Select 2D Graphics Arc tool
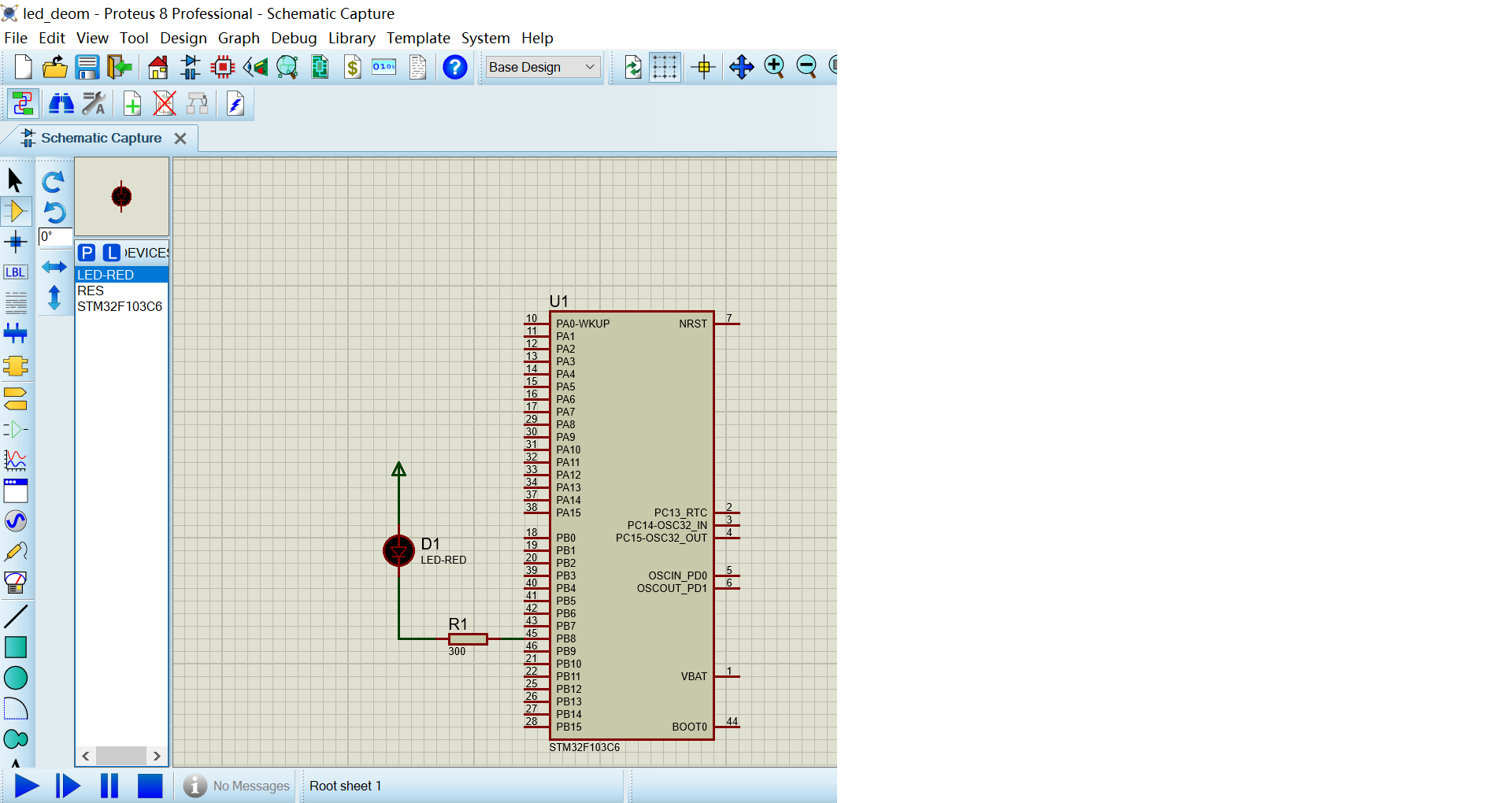 (x=15, y=709)
